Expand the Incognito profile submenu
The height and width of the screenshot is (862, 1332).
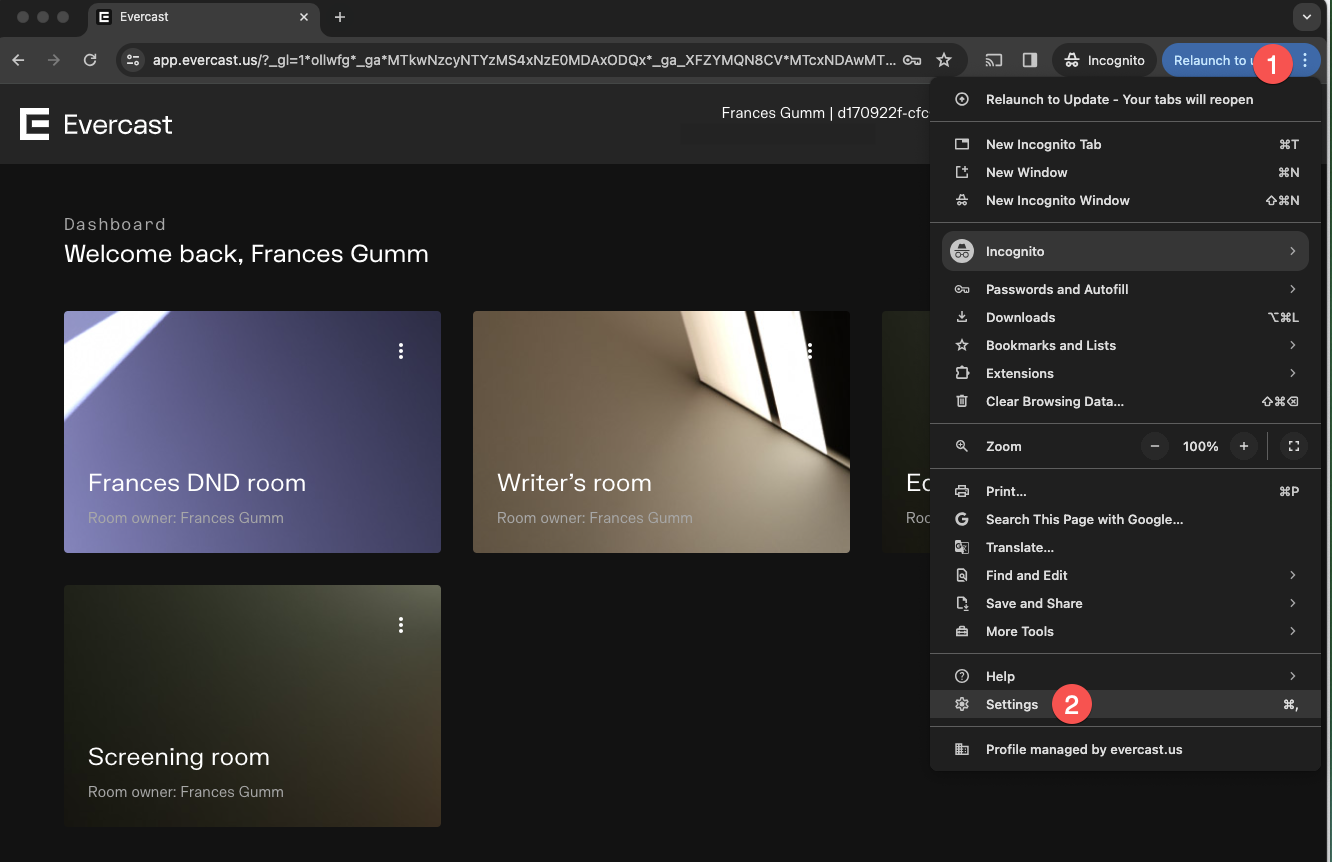tap(1125, 251)
